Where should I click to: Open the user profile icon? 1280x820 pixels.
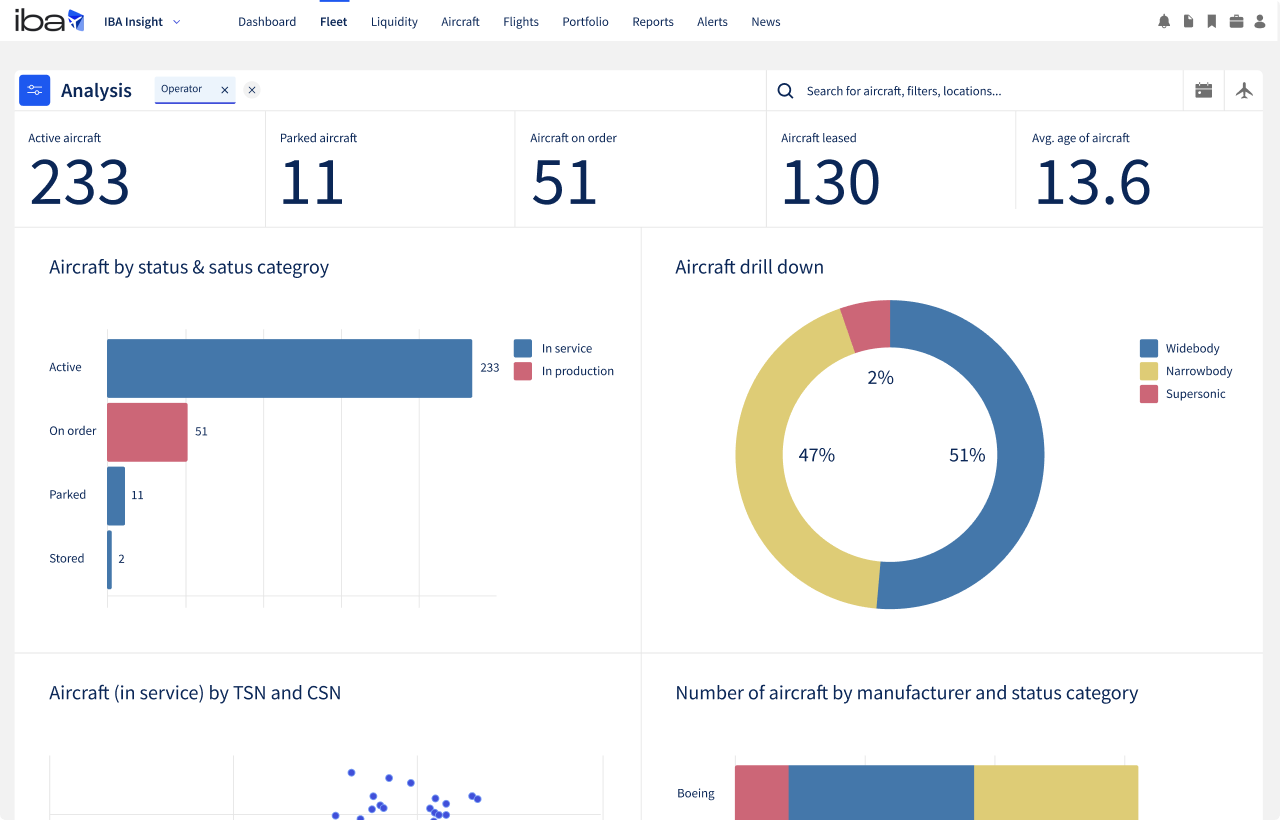click(1259, 21)
